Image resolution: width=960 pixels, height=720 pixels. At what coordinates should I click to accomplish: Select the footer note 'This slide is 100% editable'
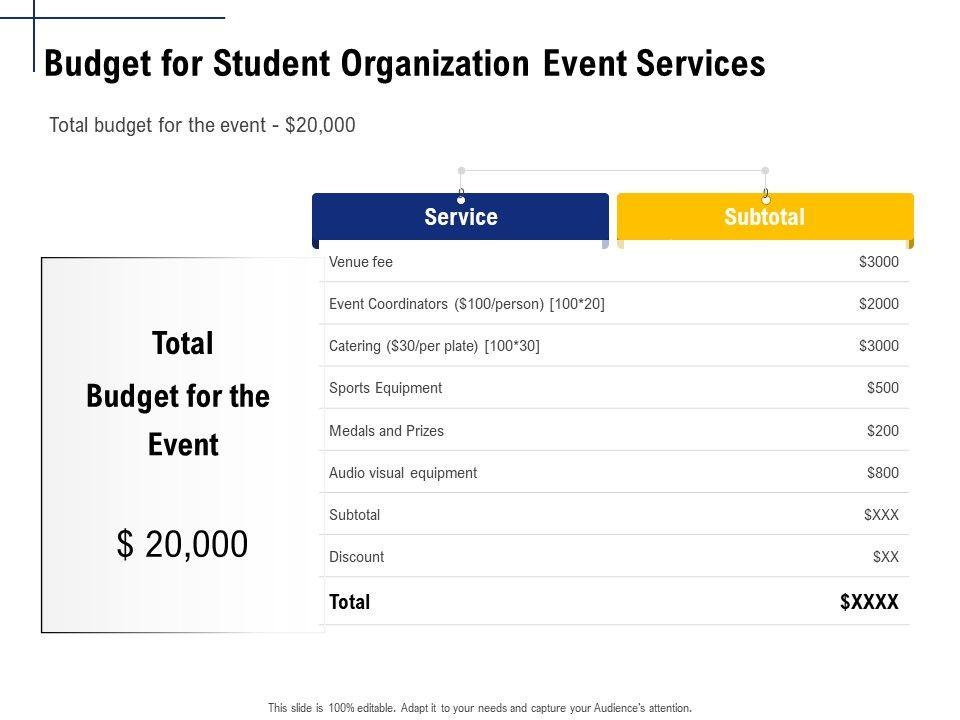click(x=480, y=708)
